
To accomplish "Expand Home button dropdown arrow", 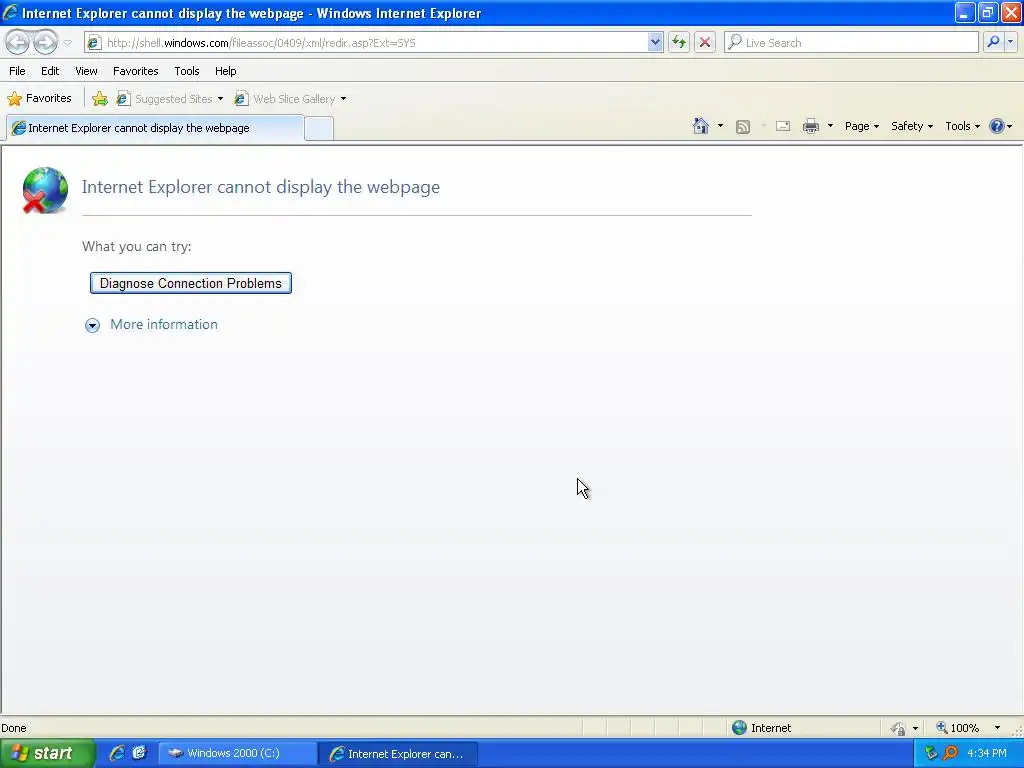I will click(720, 126).
